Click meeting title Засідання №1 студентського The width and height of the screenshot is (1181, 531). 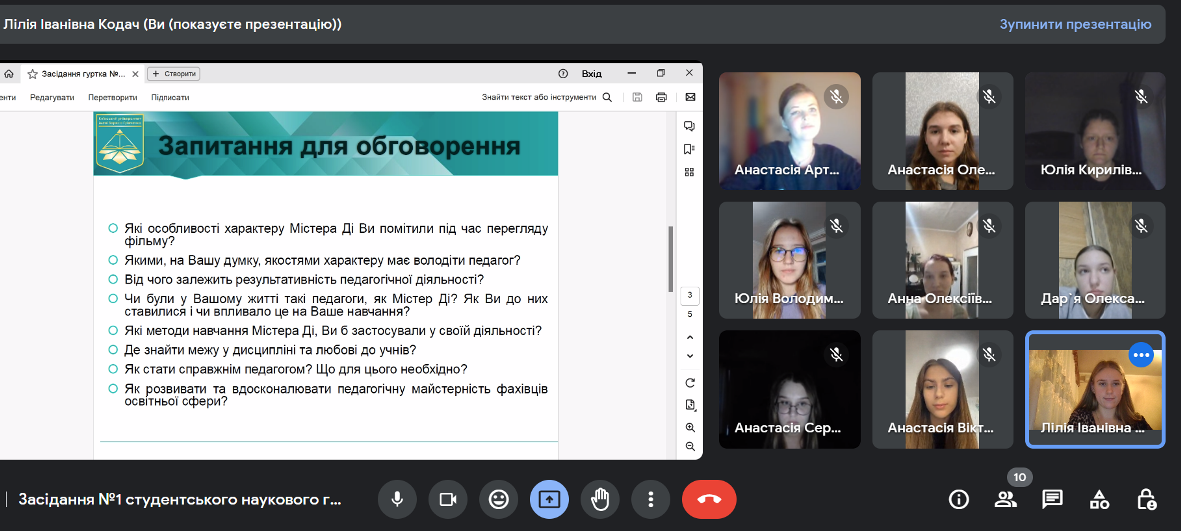coord(180,499)
